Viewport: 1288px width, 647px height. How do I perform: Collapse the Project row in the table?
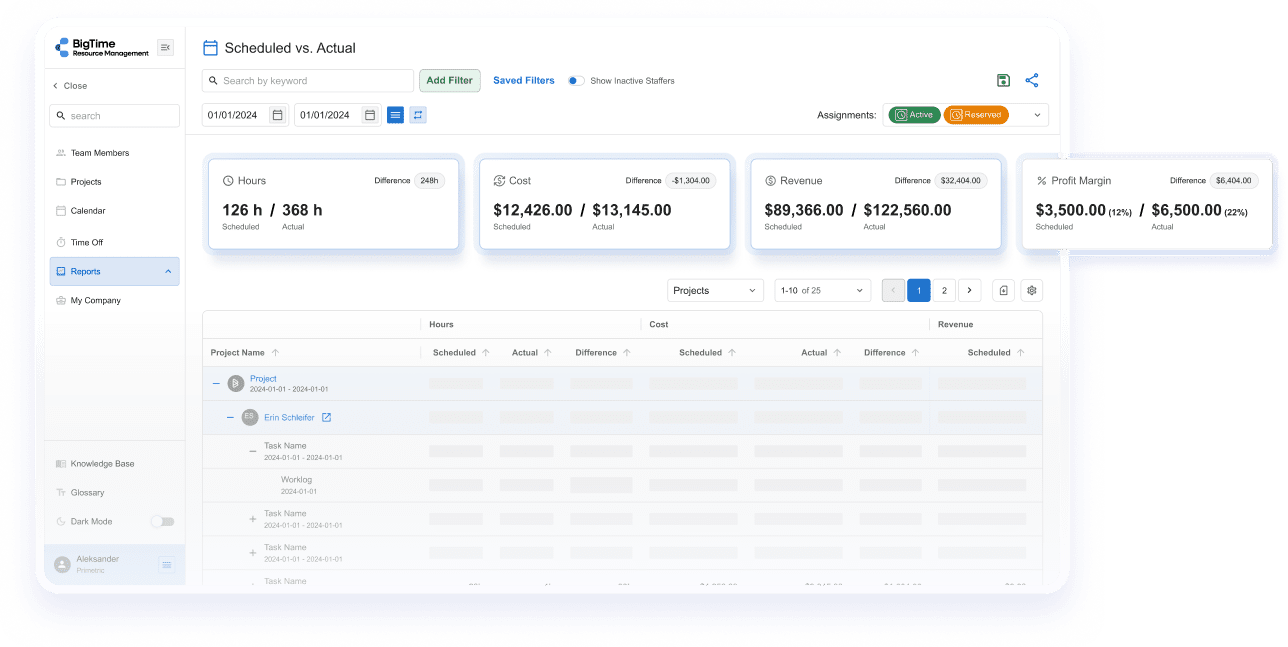(x=216, y=383)
